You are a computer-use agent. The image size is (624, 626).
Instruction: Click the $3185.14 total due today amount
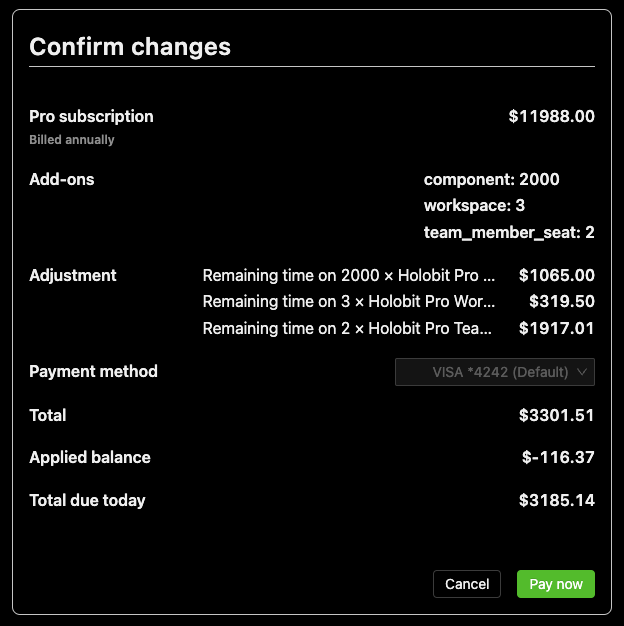557,500
